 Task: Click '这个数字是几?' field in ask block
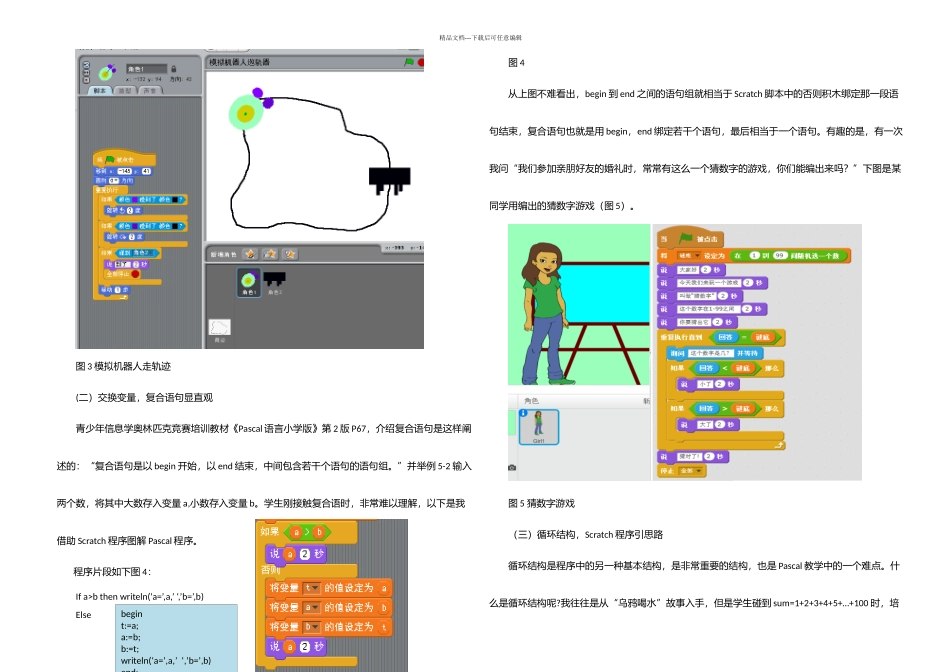[711, 353]
